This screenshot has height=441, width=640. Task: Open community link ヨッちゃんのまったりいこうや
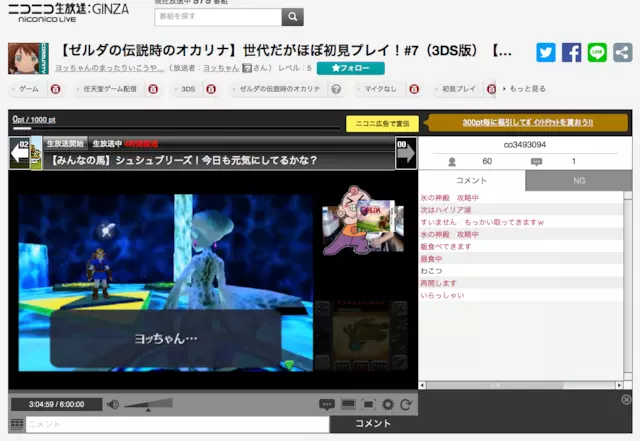coord(109,68)
